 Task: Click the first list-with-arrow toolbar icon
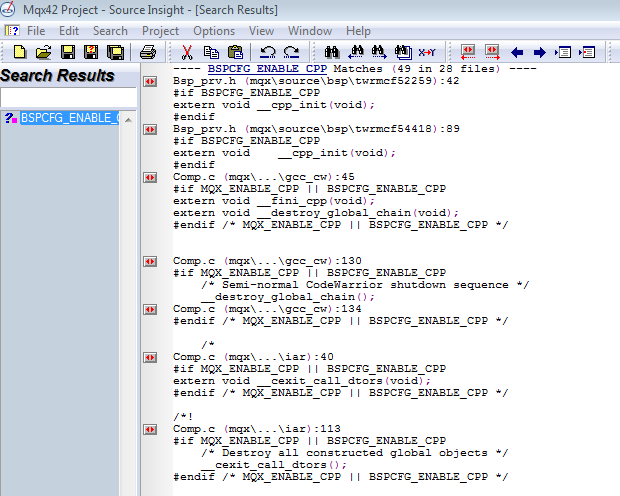click(563, 52)
